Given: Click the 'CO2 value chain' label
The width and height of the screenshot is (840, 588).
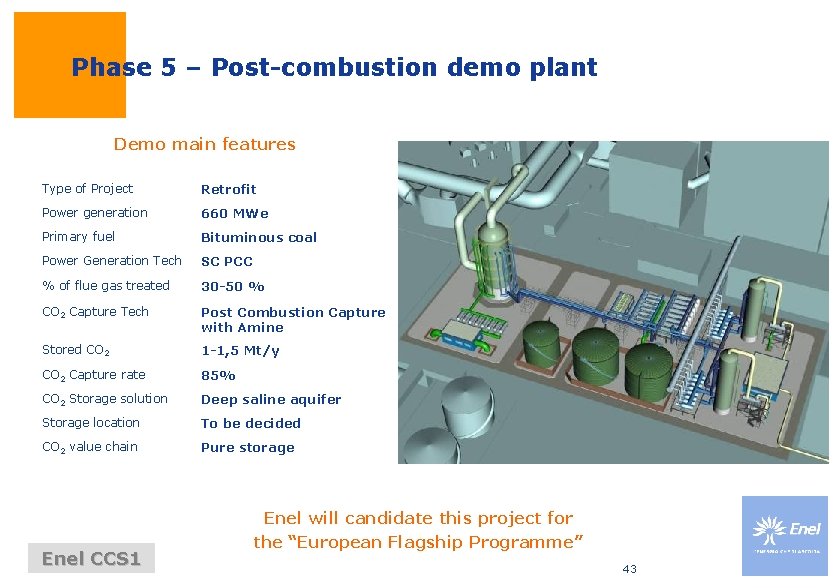Looking at the screenshot, I should click(x=89, y=447).
